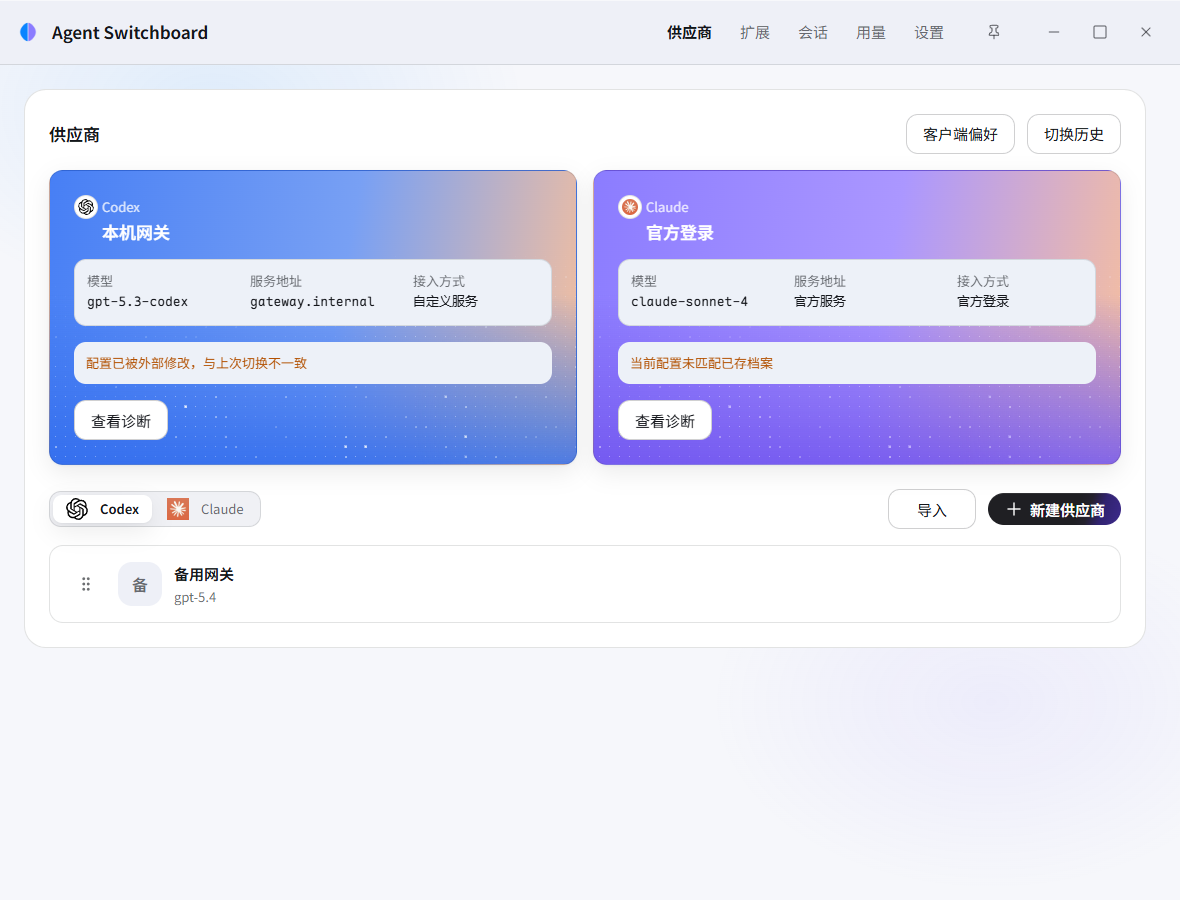This screenshot has width=1180, height=900.
Task: Click the 官方服务 service address value
Action: [820, 302]
